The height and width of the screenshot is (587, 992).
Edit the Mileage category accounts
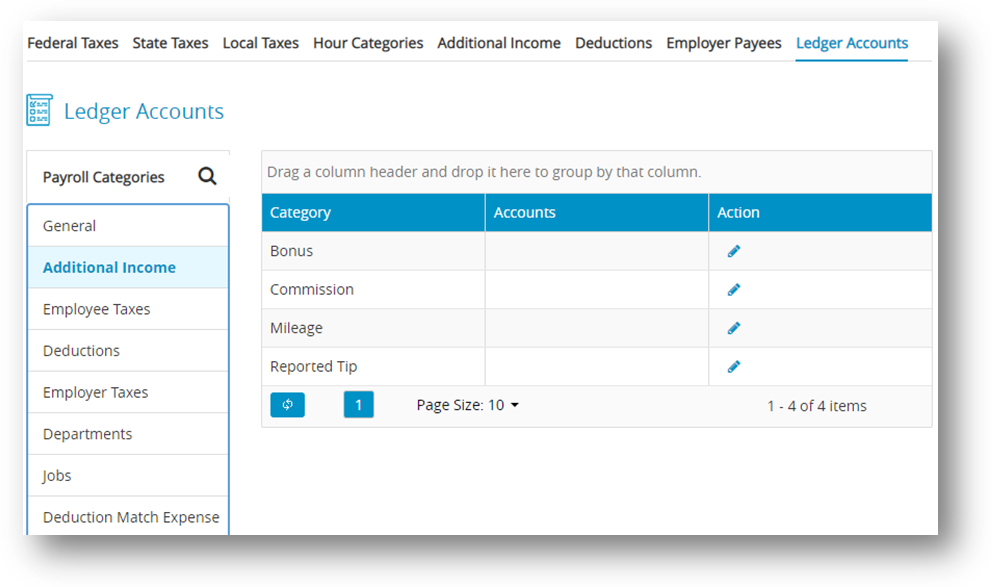[x=733, y=328]
